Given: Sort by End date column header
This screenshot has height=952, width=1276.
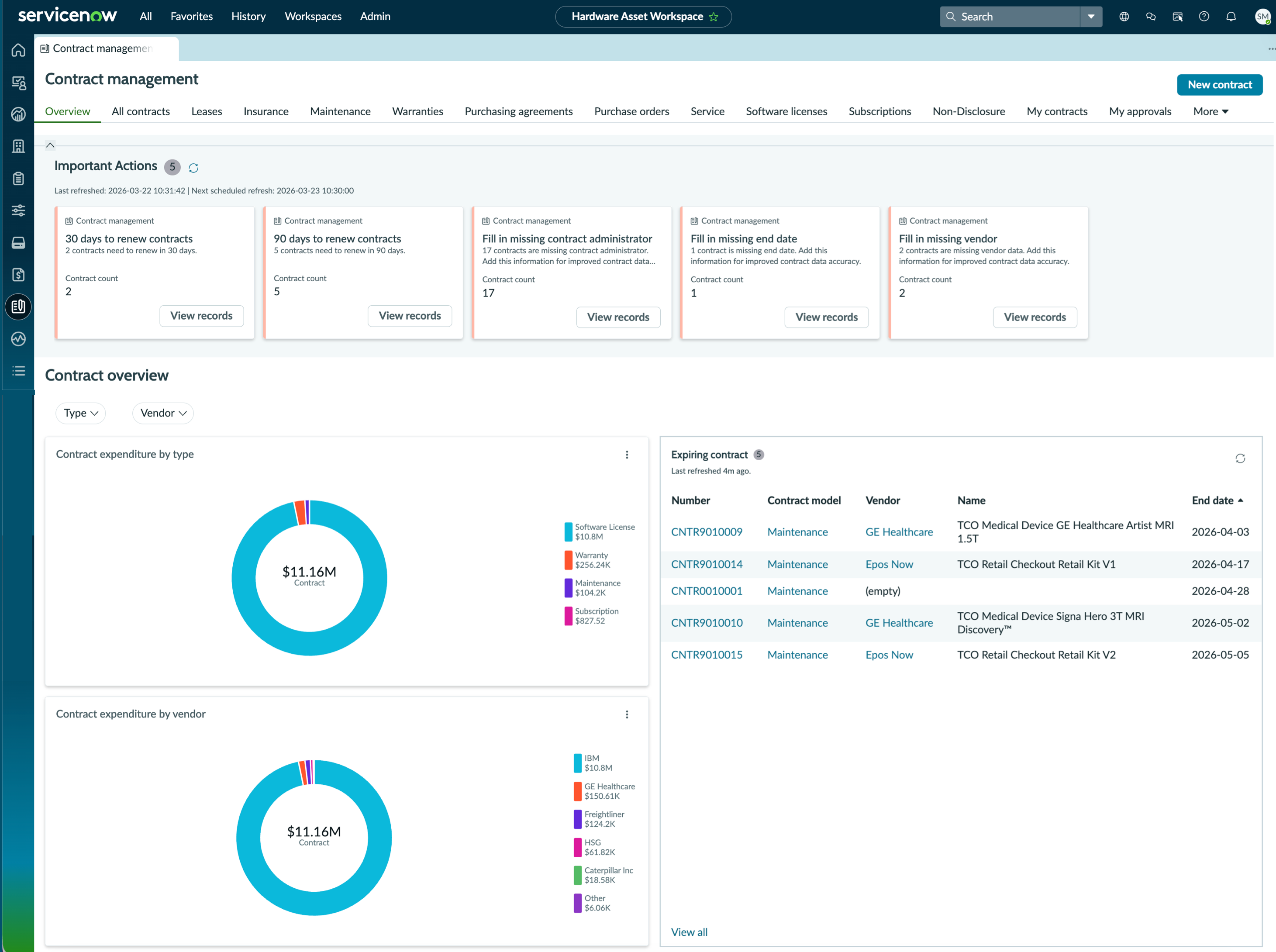Looking at the screenshot, I should [x=1217, y=500].
